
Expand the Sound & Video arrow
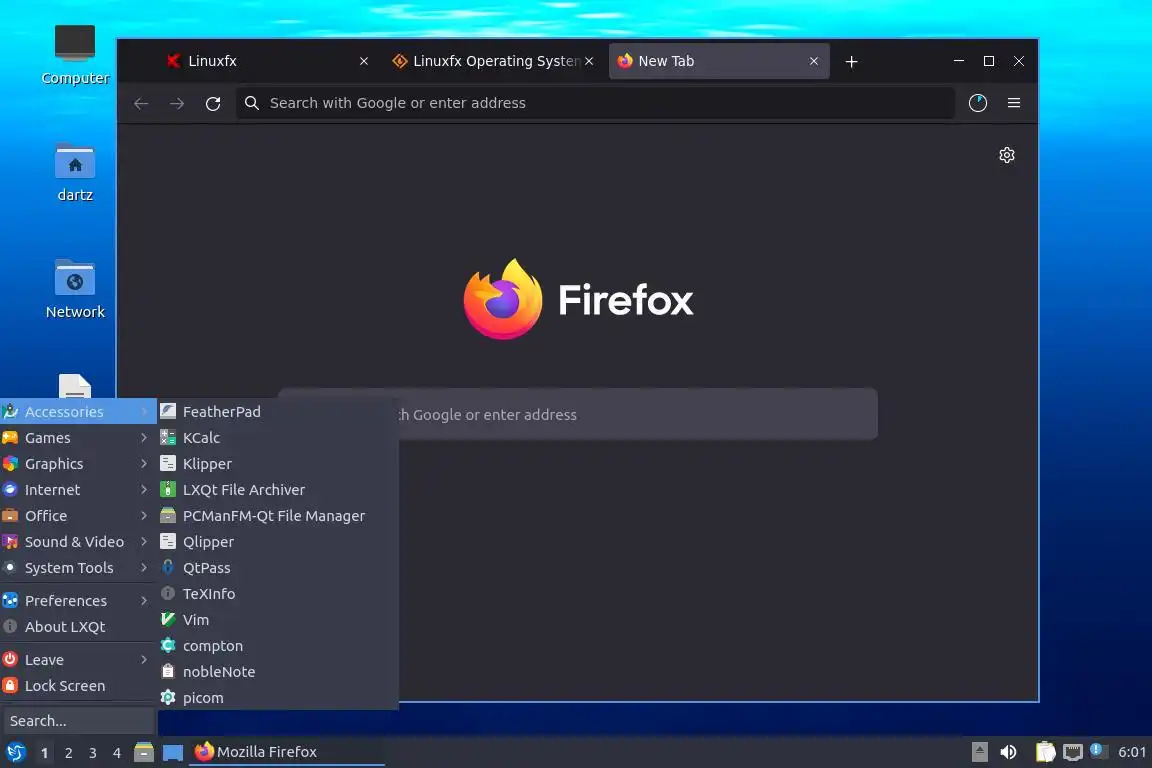144,542
